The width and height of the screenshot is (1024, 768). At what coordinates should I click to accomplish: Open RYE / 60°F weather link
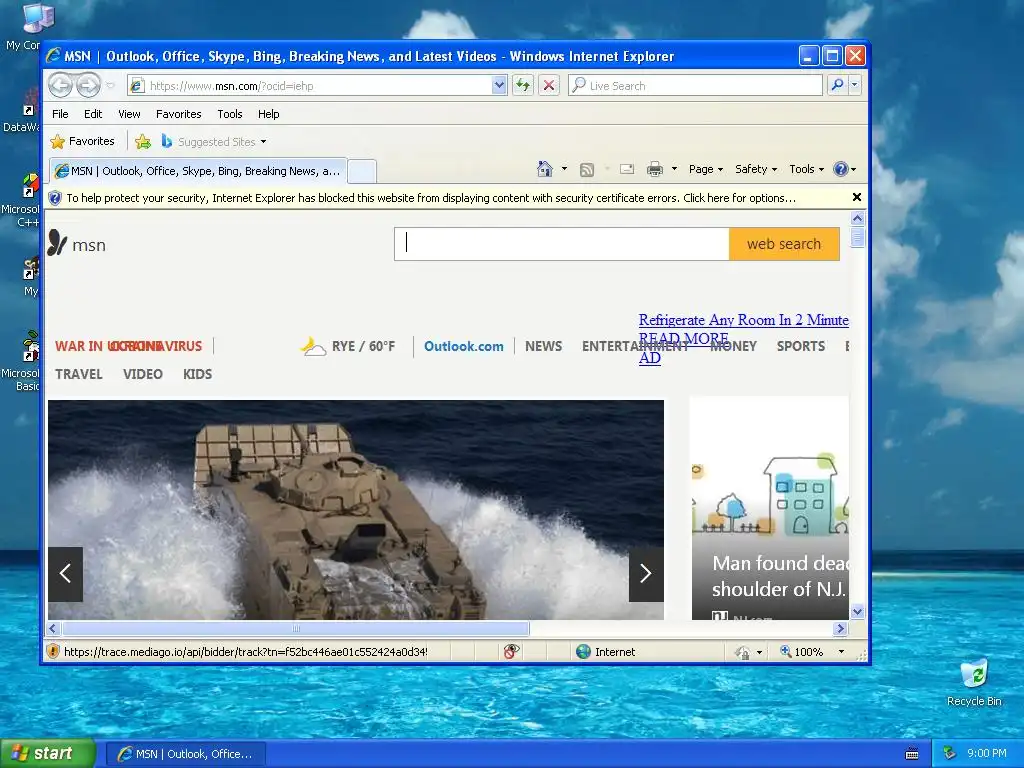363,346
